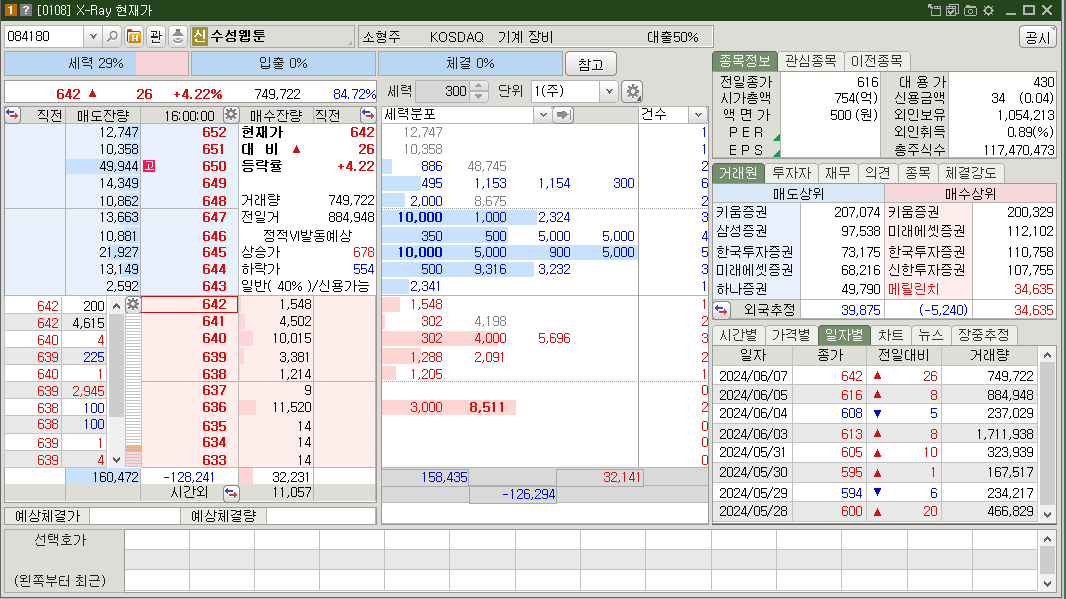
Task: Switch to the 이전종목 tab
Action: pos(877,61)
